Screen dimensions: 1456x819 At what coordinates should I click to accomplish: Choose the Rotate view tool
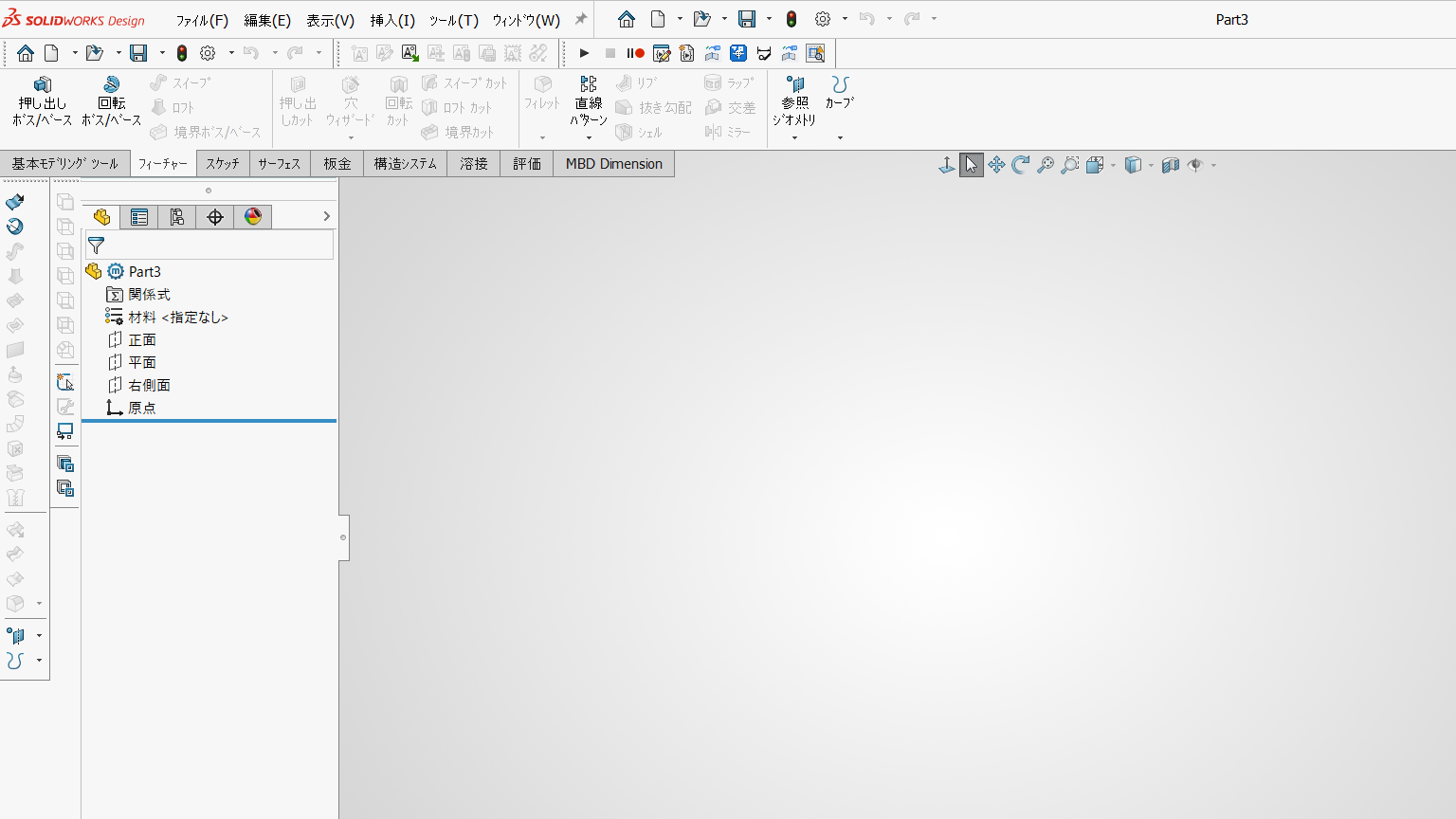coord(1021,165)
